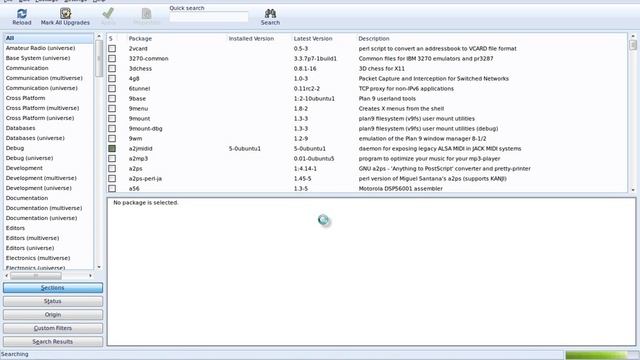
Task: Click the package list scrollbar thumb
Action: (633, 44)
